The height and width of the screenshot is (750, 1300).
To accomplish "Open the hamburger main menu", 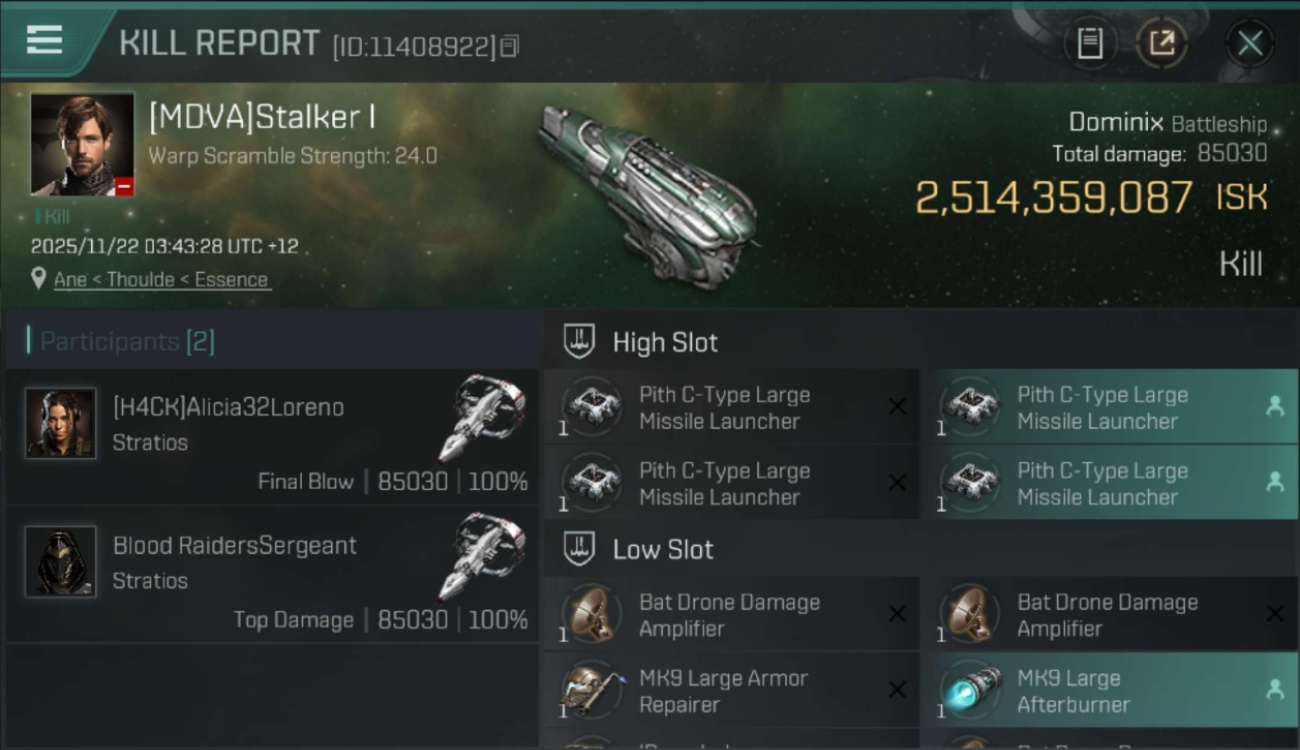I will 44,41.
